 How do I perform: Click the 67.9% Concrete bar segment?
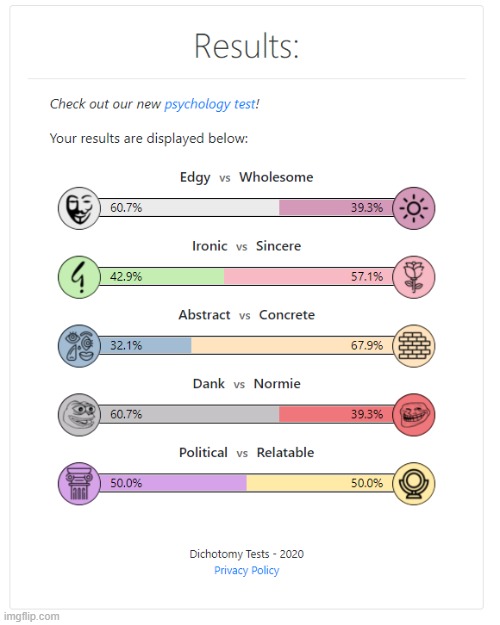click(x=293, y=346)
